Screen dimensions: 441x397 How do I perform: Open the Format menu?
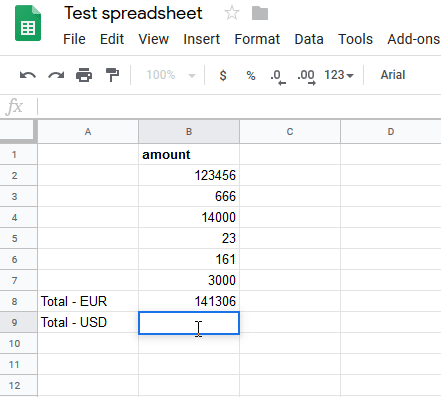[x=257, y=39]
